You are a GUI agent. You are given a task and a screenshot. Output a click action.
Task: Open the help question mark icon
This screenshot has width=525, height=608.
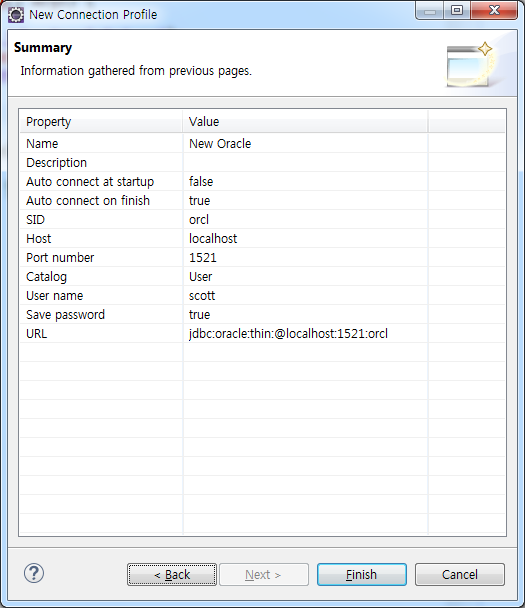34,573
